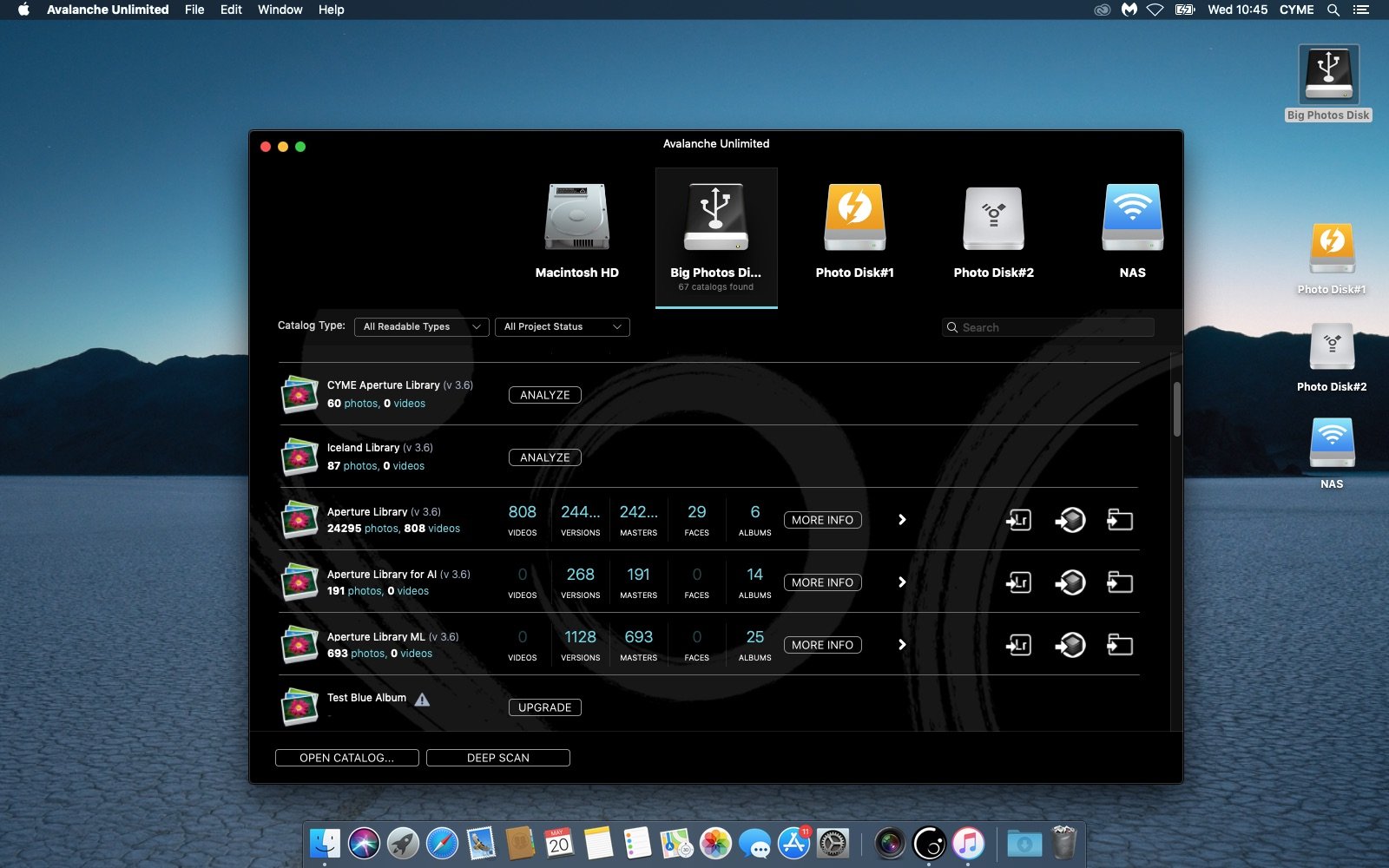The height and width of the screenshot is (868, 1389).
Task: Launch Siri from the Dock
Action: click(x=364, y=842)
